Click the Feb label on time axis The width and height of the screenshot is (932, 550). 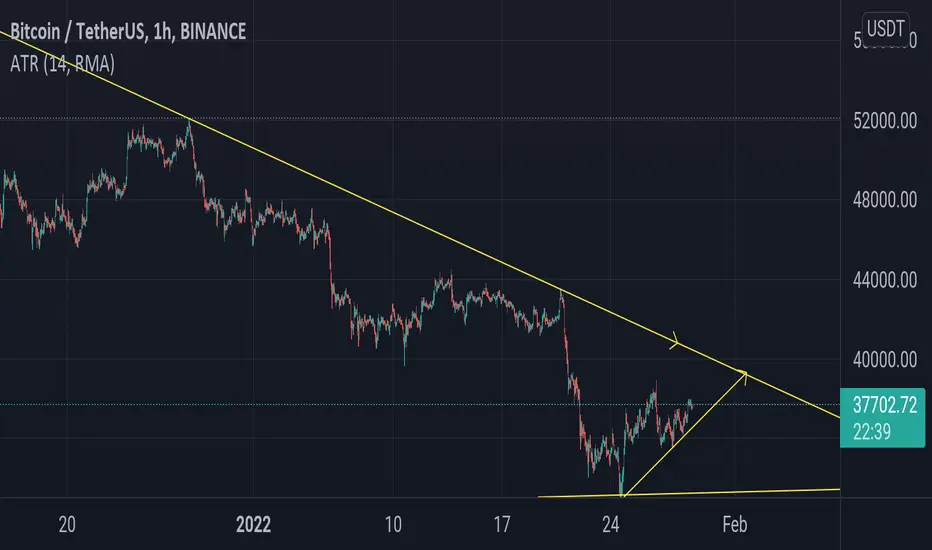(735, 524)
